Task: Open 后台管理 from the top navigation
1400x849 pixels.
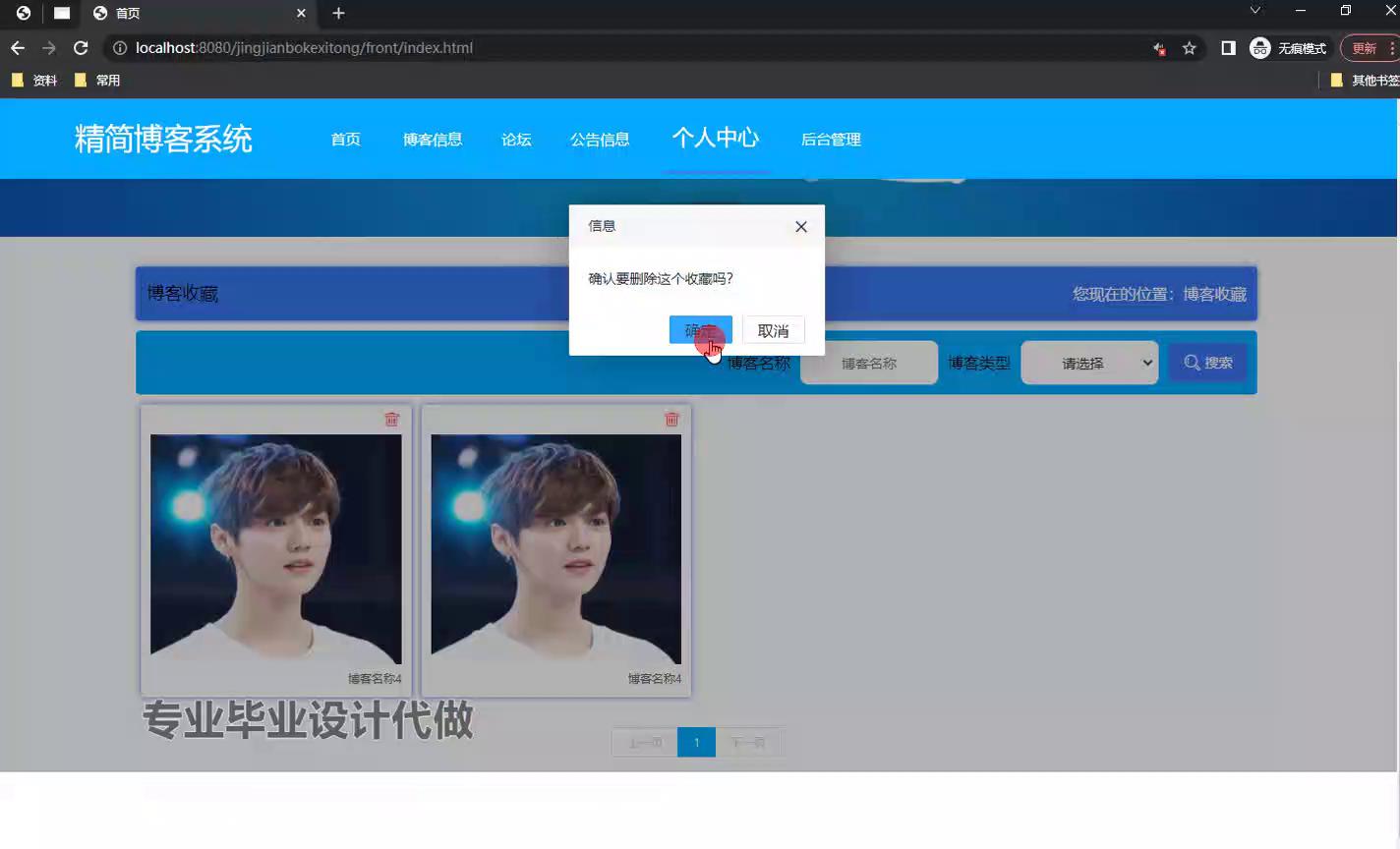Action: [831, 140]
